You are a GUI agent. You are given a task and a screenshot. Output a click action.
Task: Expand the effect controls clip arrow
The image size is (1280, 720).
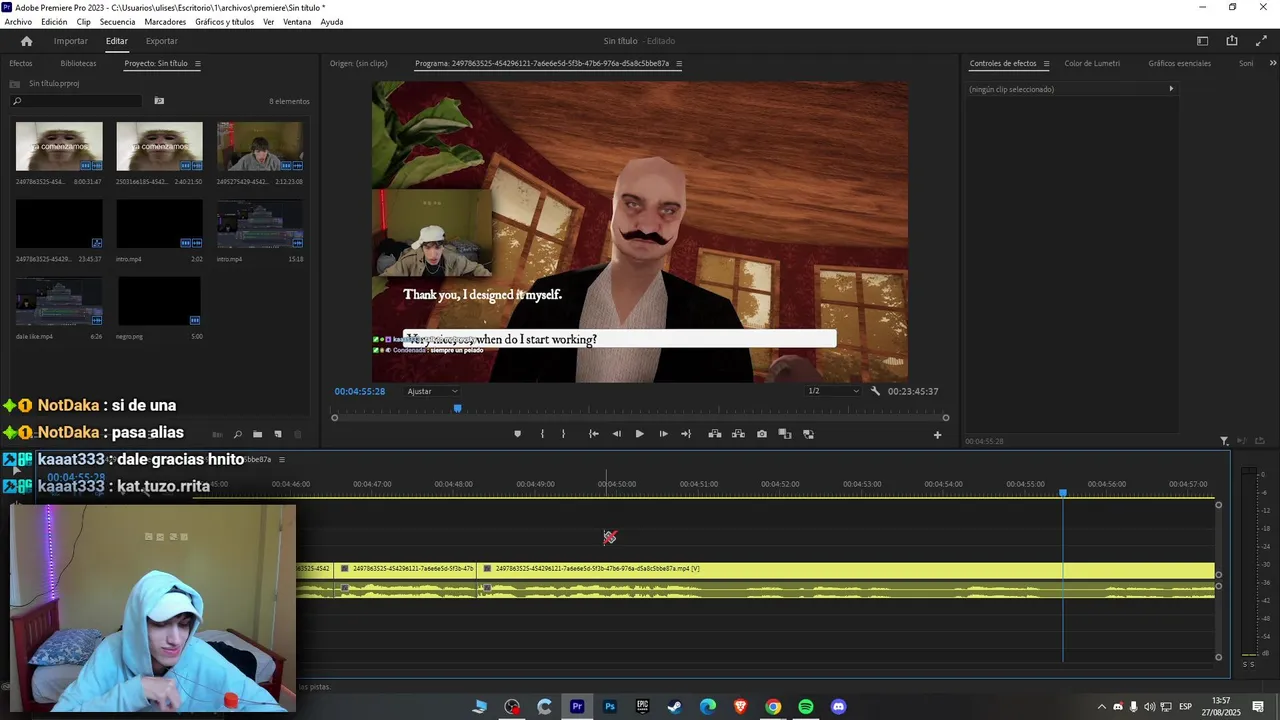(1171, 89)
